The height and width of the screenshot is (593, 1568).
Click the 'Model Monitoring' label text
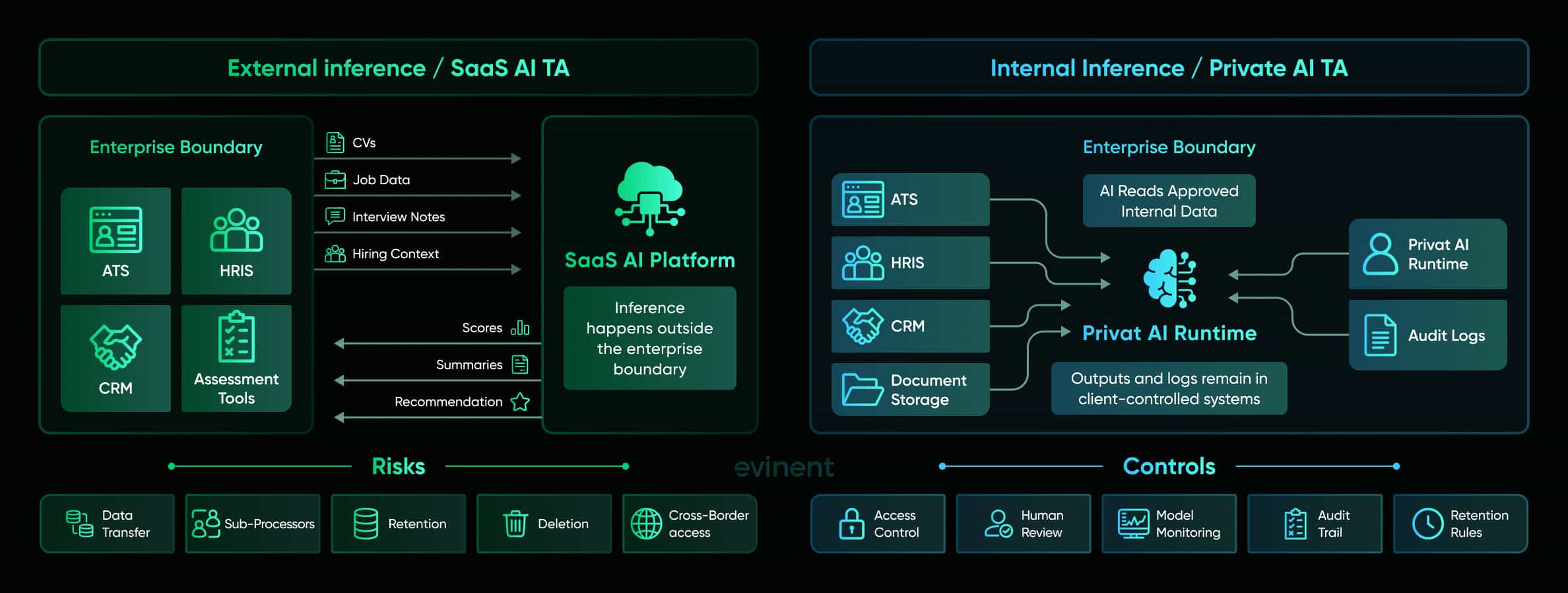pos(1188,524)
